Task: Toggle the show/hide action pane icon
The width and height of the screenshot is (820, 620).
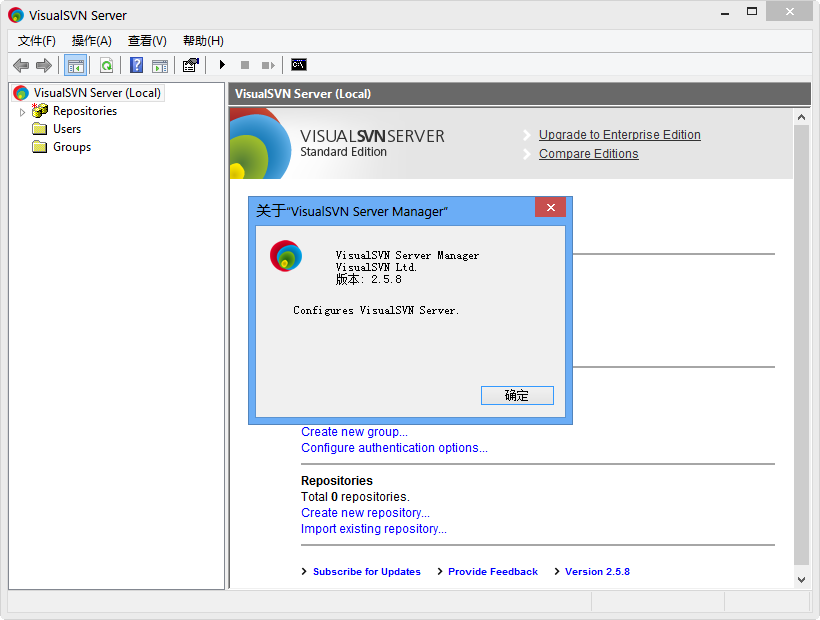Action: click(160, 65)
